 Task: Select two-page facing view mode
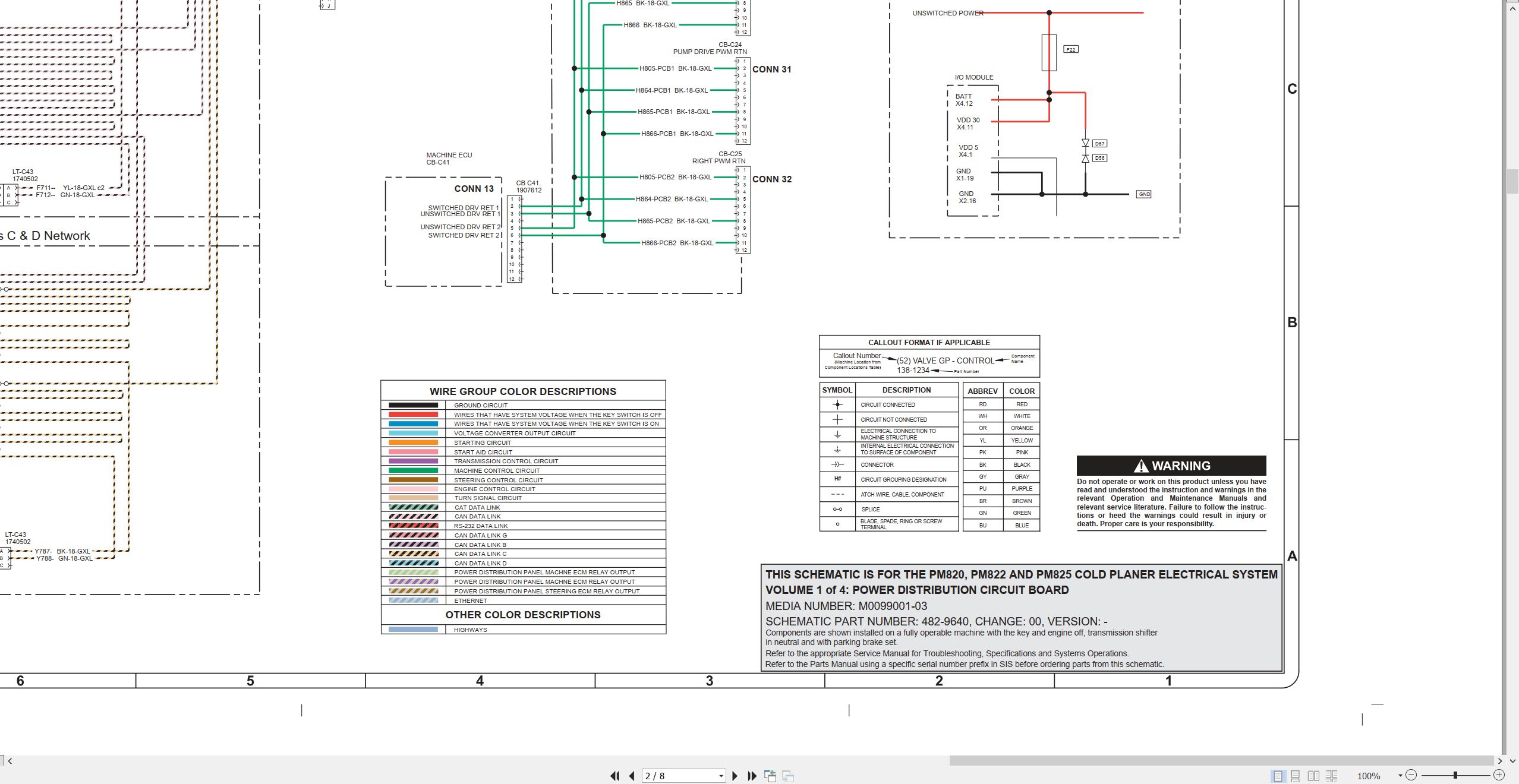(x=1314, y=776)
